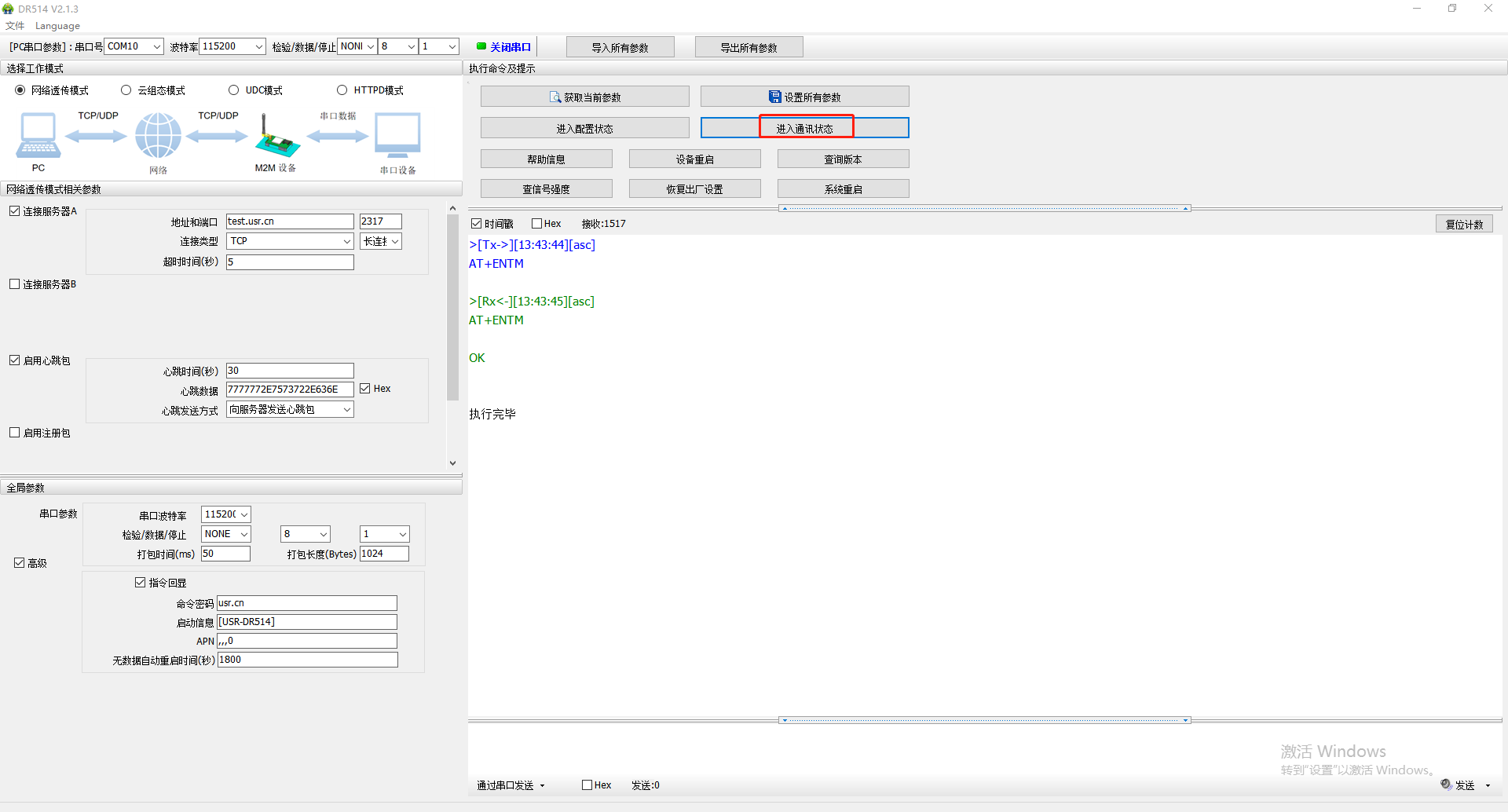Screen dimensions: 1508x812
Task: Select the HTTPD mode radio button
Action: 342,90
